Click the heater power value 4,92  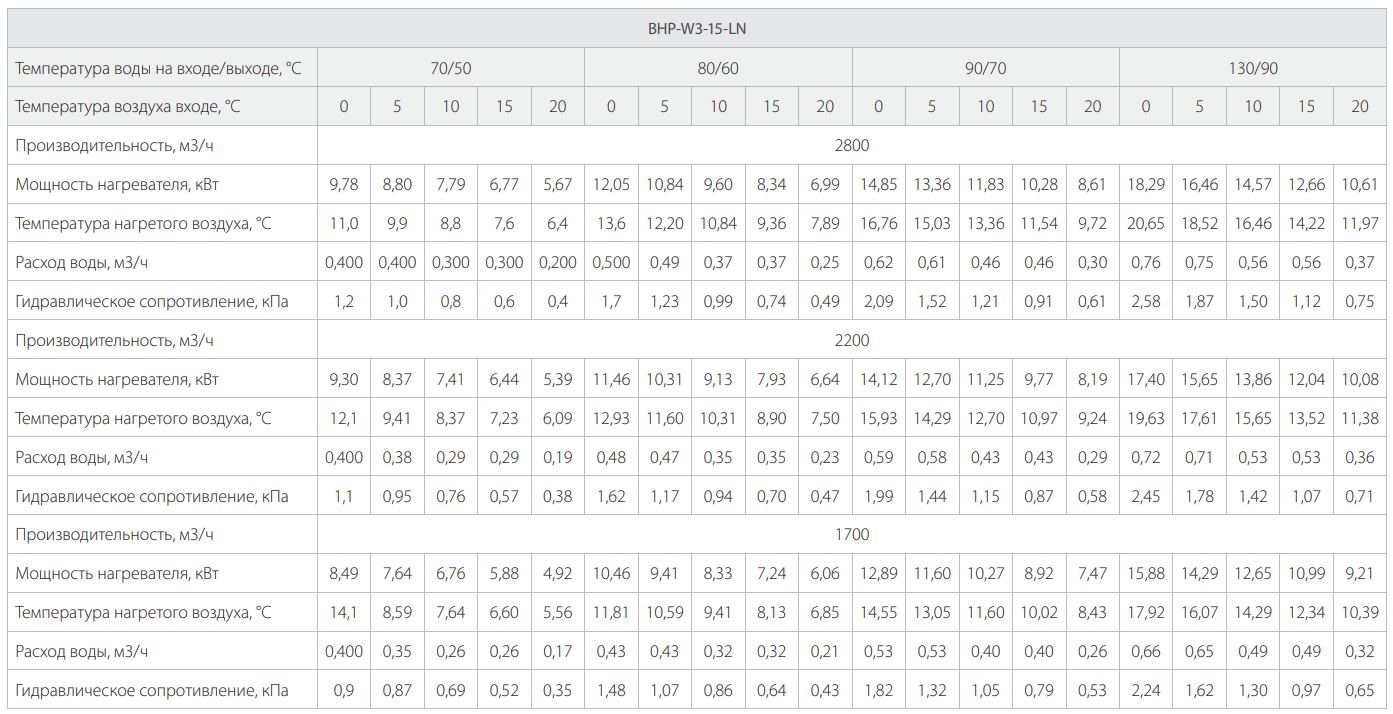tap(558, 573)
